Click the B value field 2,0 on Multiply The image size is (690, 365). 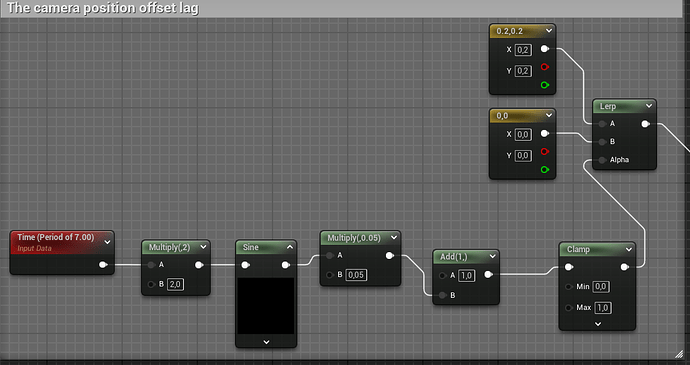point(175,284)
